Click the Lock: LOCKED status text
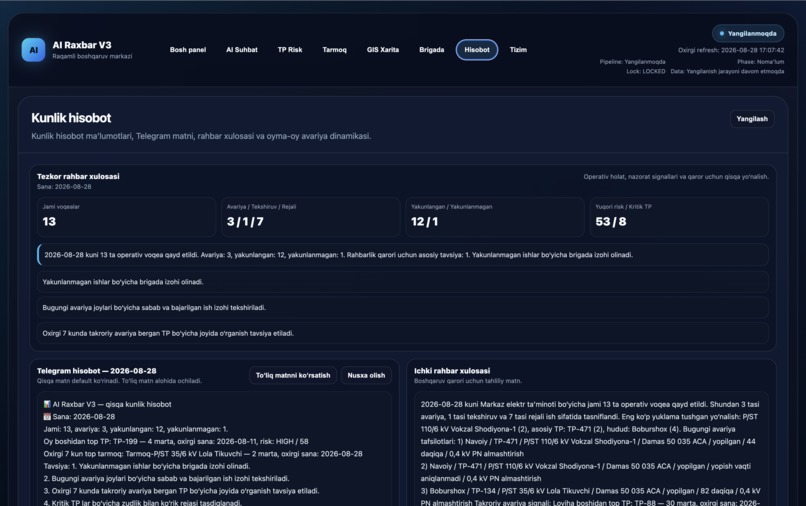 pos(646,71)
